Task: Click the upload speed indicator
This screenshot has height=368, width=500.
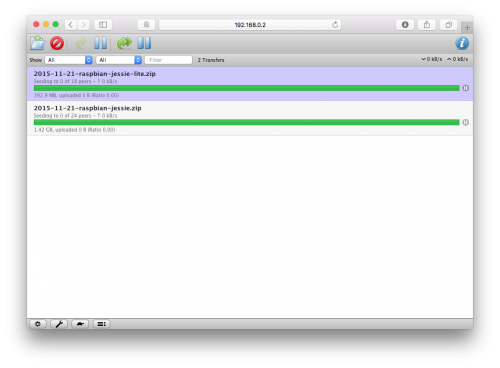Action: point(458,59)
